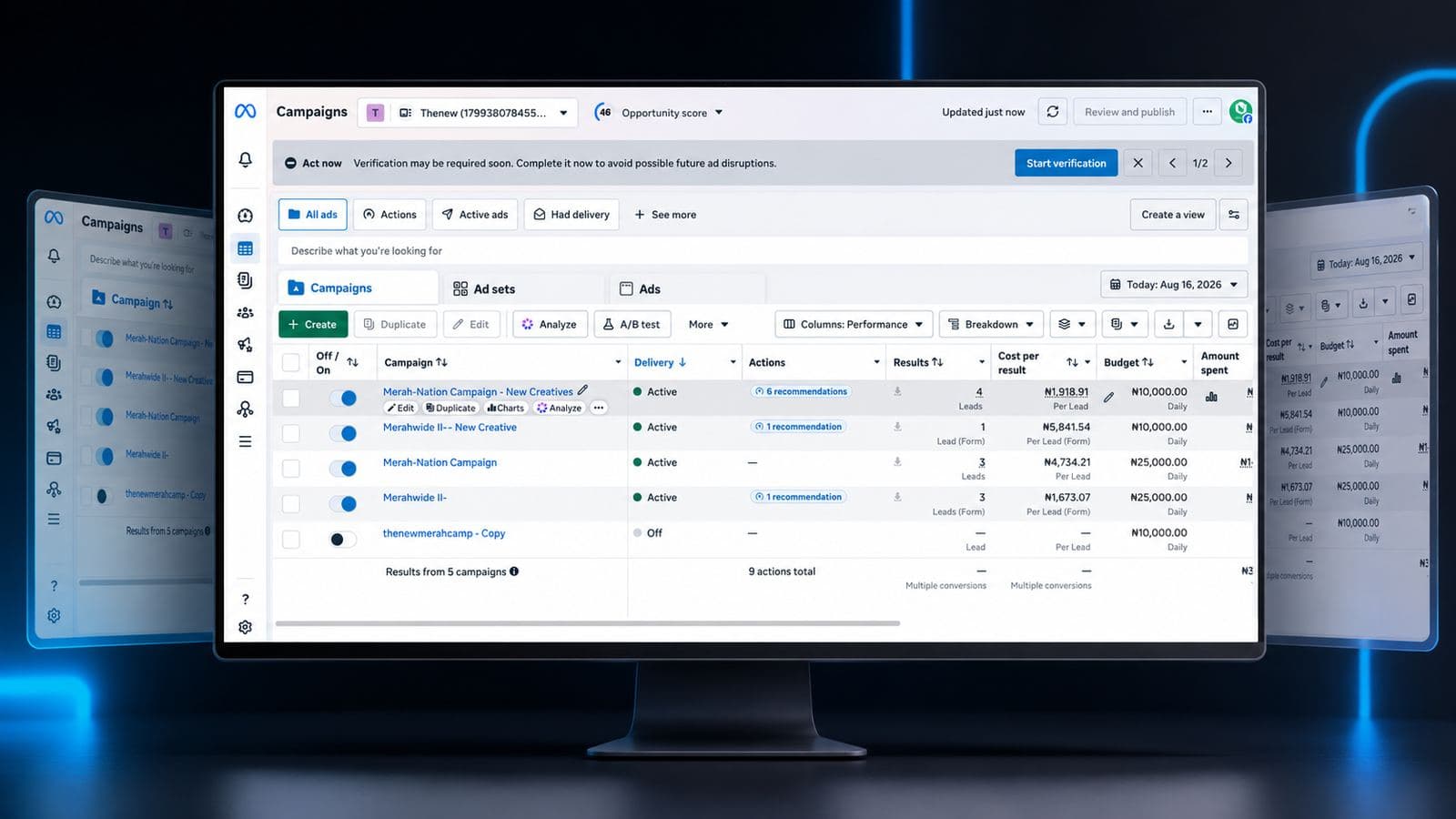Go to next banner notification arrow
Image resolution: width=1456 pixels, height=819 pixels.
pyautogui.click(x=1228, y=163)
